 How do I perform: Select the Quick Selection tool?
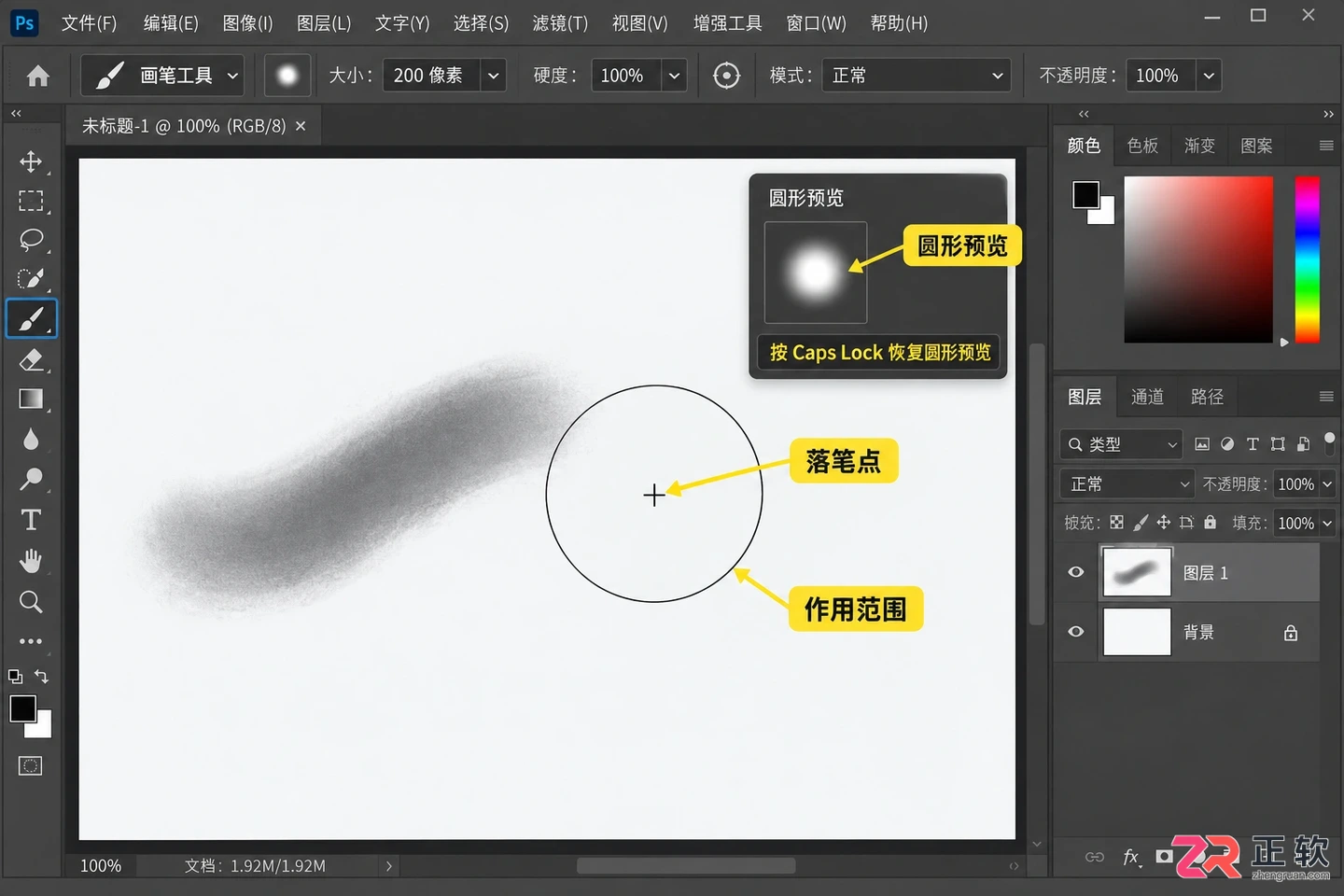[x=31, y=279]
